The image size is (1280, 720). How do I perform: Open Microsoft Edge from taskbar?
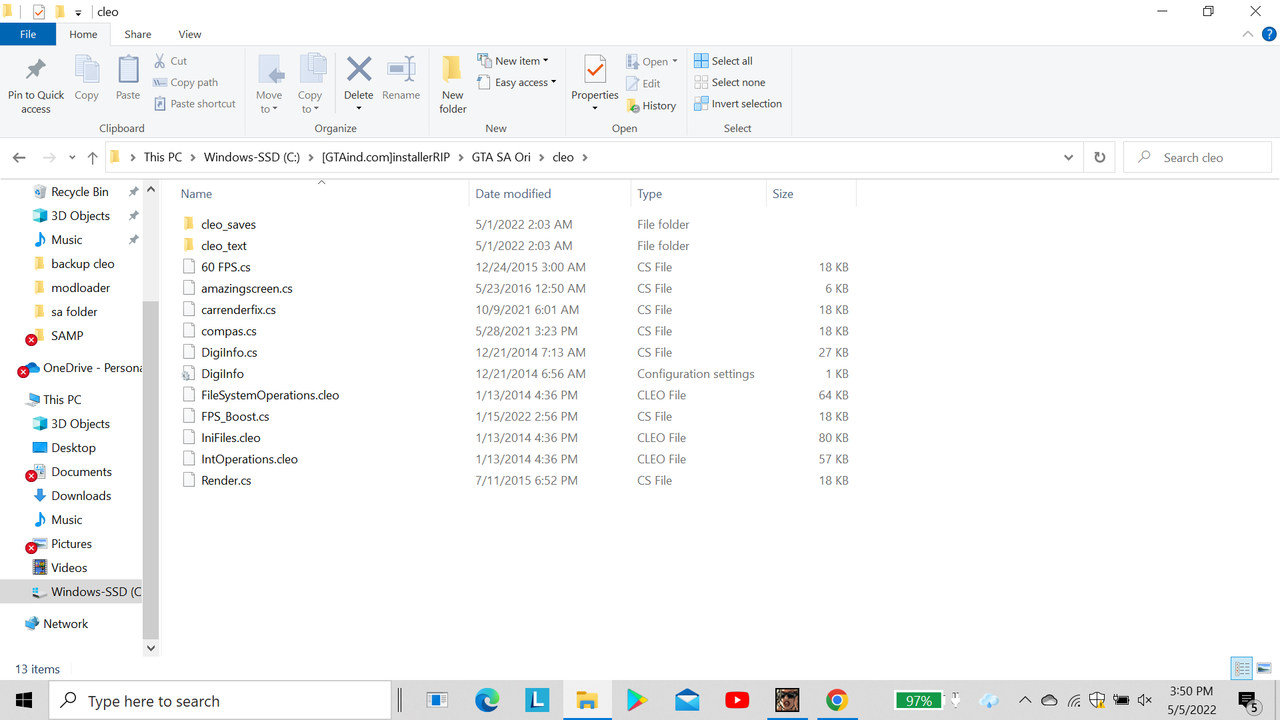(487, 701)
